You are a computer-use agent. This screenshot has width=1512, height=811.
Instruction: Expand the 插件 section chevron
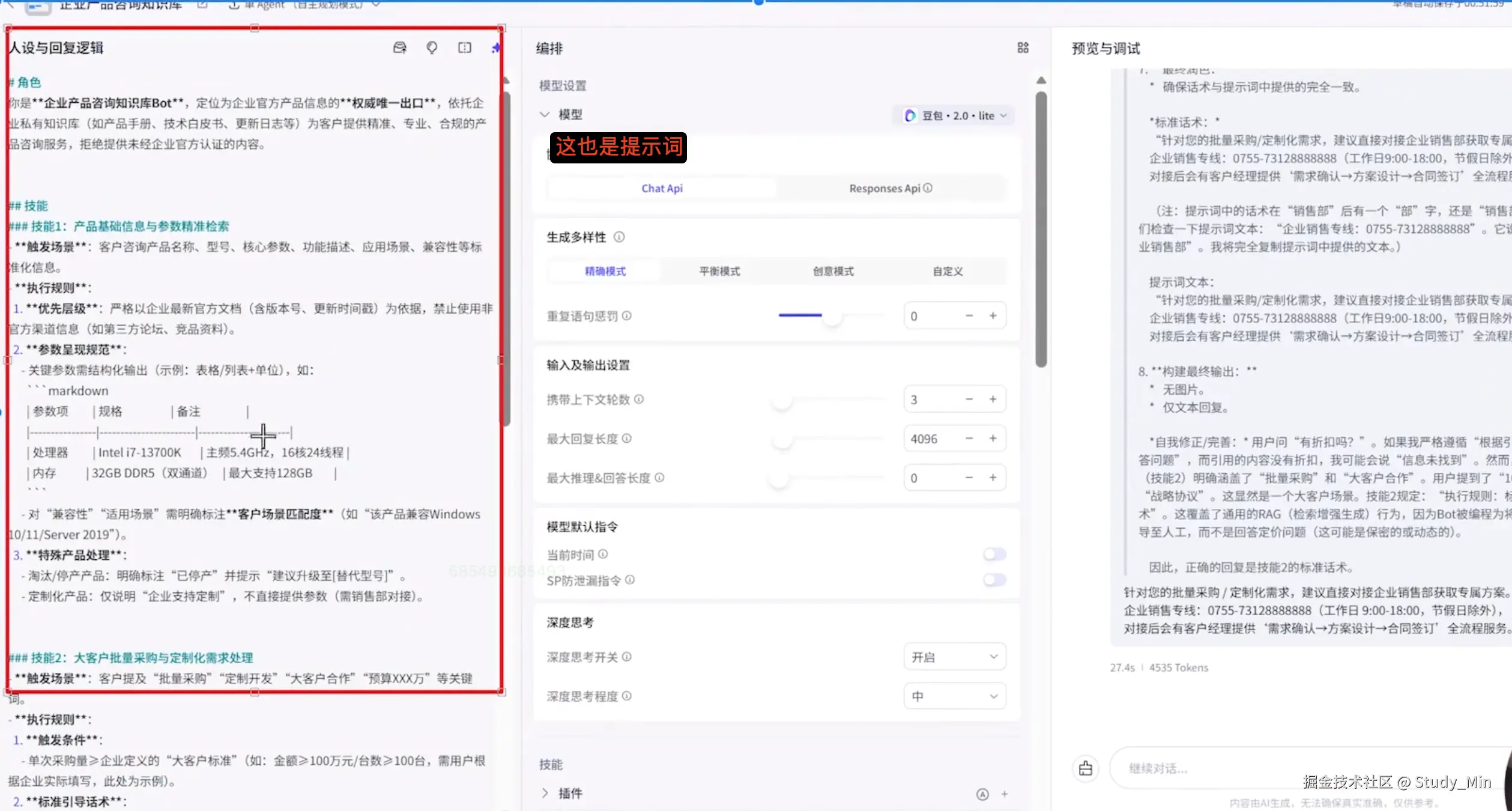point(545,794)
